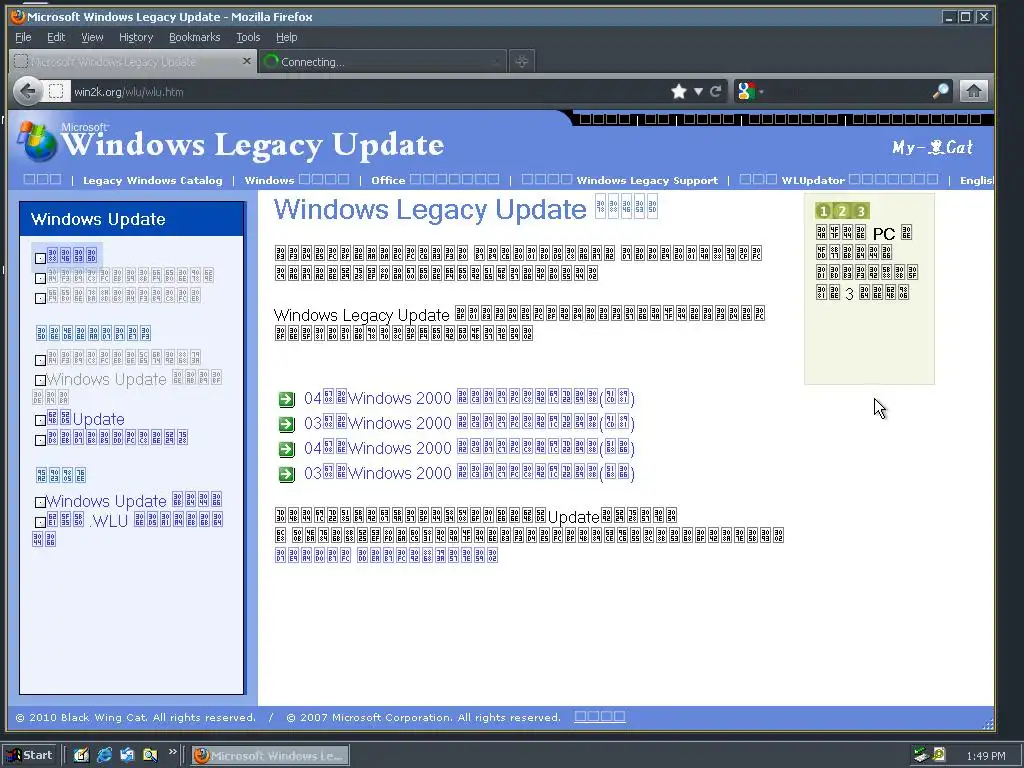Screen dimensions: 1024x768
Task: Open the first 03 Windows 2000 link
Action: pyautogui.click(x=469, y=423)
